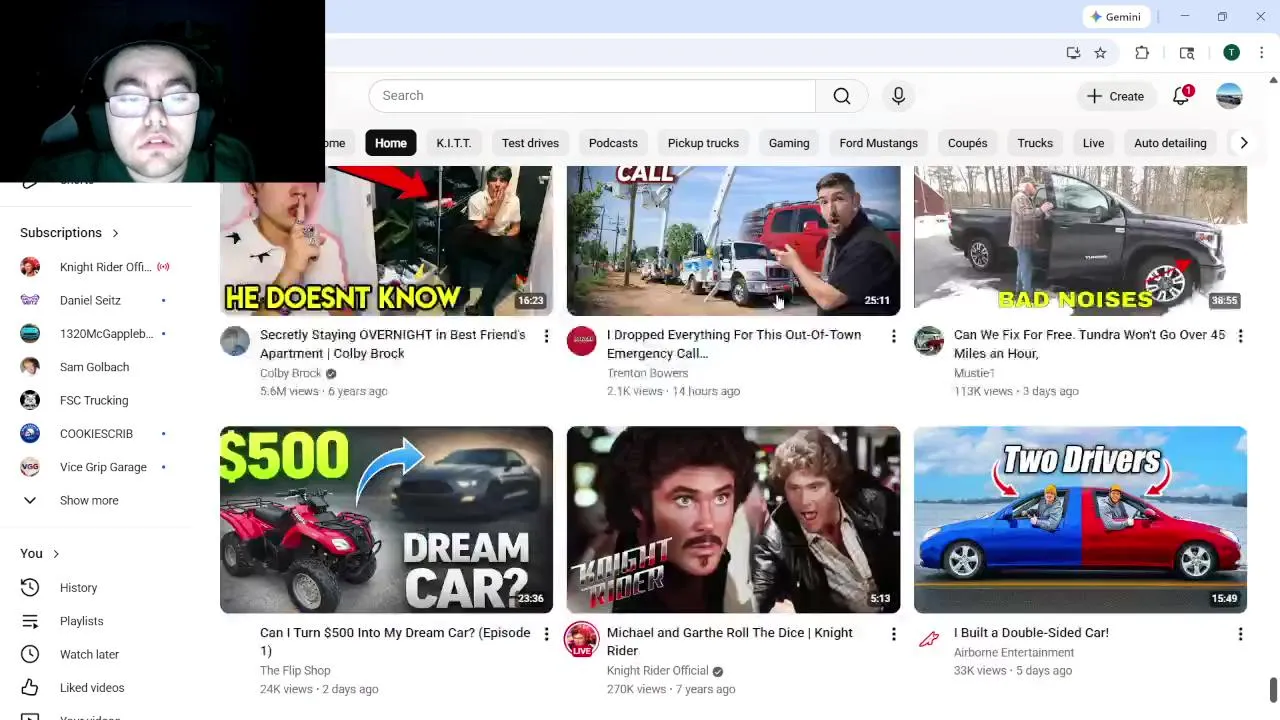Expand the You section chevron

56,554
